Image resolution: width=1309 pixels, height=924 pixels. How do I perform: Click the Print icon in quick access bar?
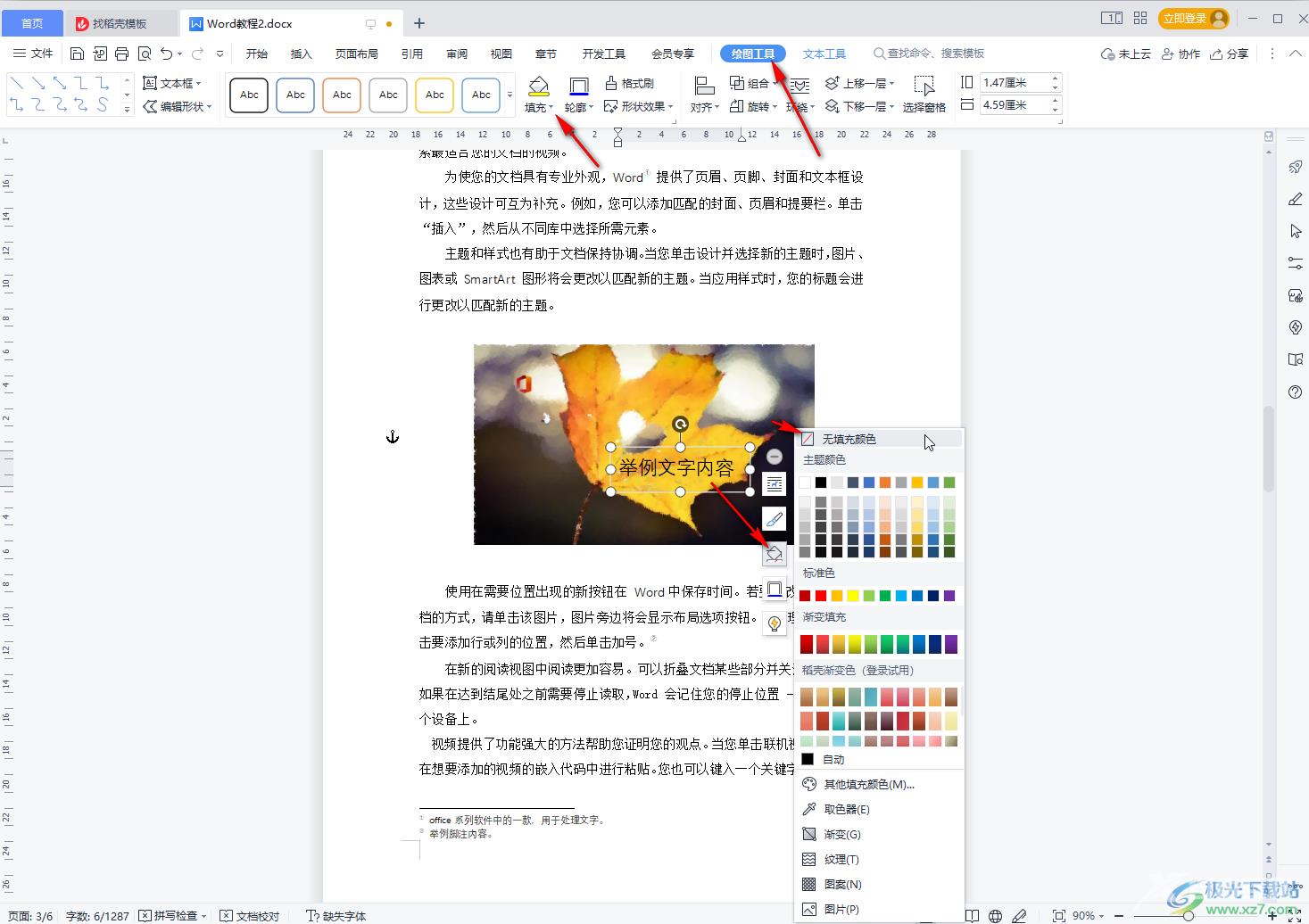pyautogui.click(x=122, y=54)
